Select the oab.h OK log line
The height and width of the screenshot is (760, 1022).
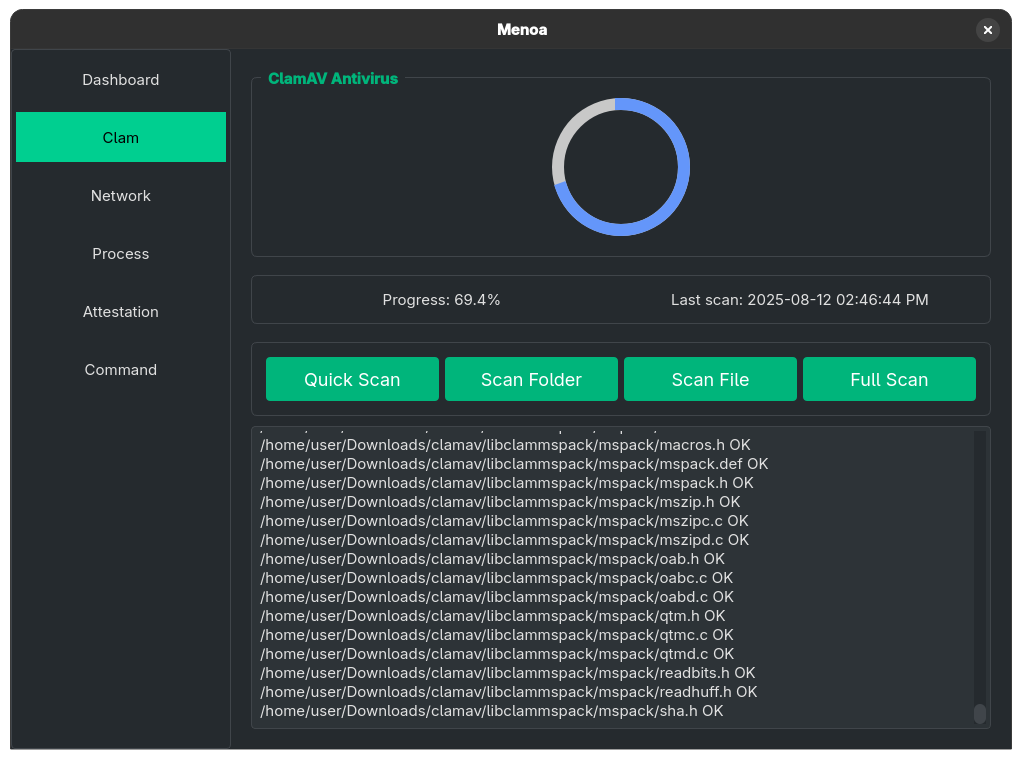[492, 559]
